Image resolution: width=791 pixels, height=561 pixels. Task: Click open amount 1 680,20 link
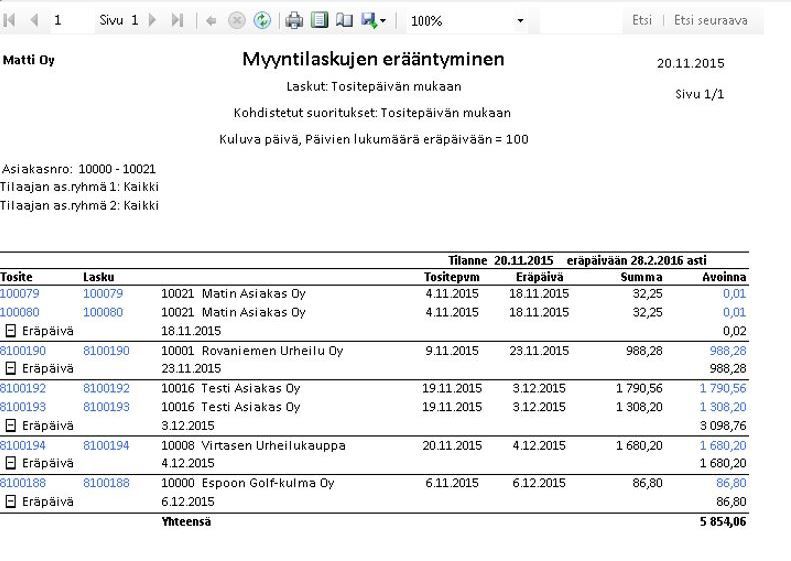pos(722,445)
